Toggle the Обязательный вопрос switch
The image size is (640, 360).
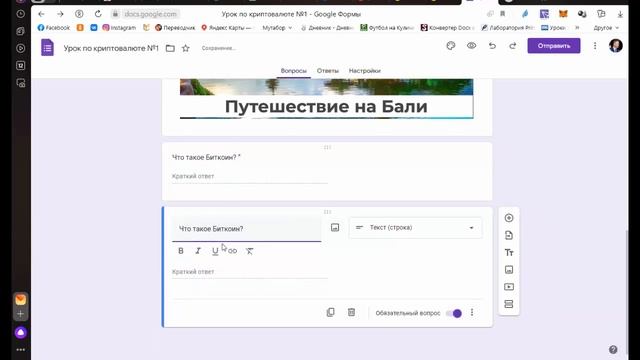(453, 313)
